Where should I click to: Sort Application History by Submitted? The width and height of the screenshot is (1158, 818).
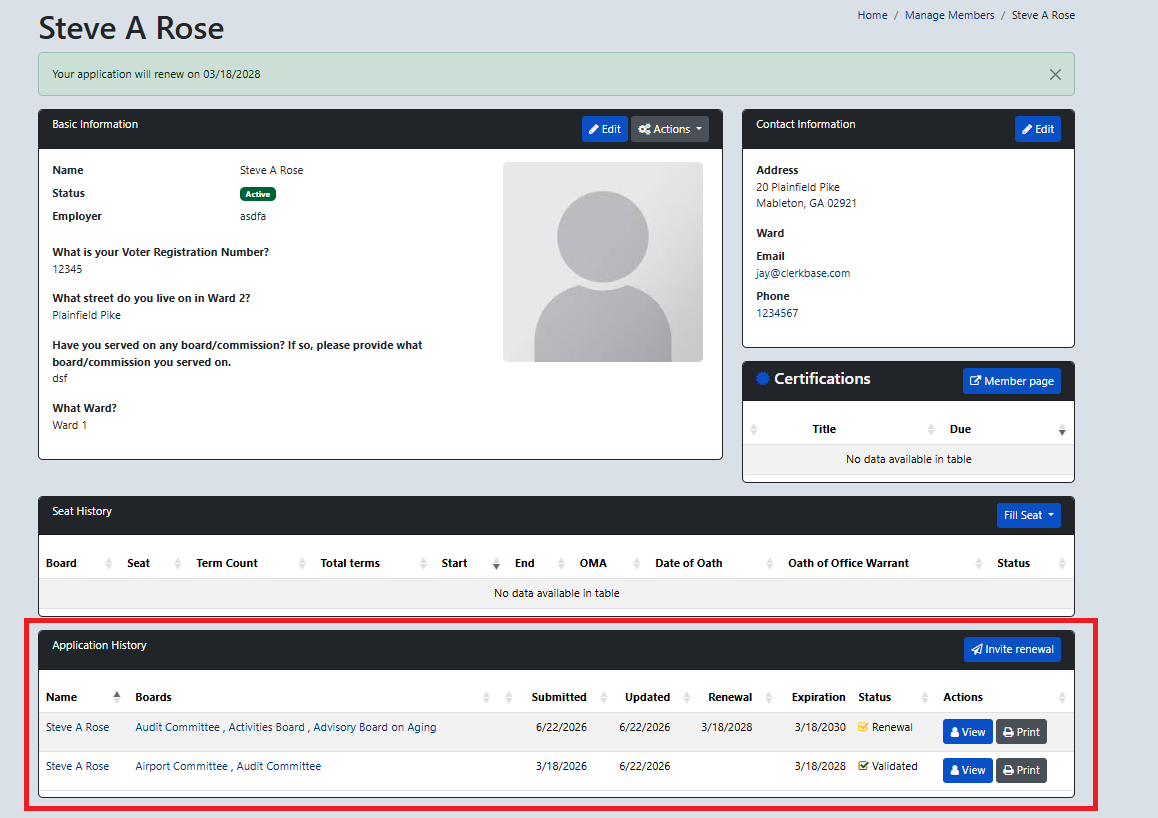[559, 698]
